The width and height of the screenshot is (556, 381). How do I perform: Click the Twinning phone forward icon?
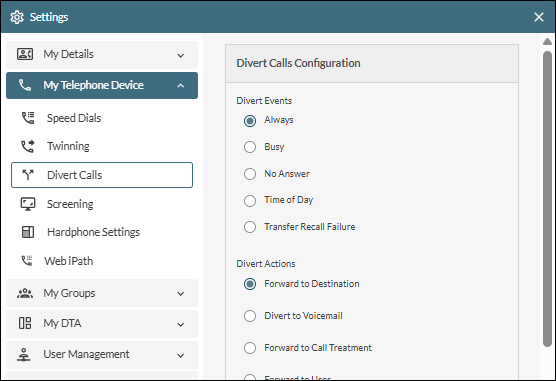28,146
